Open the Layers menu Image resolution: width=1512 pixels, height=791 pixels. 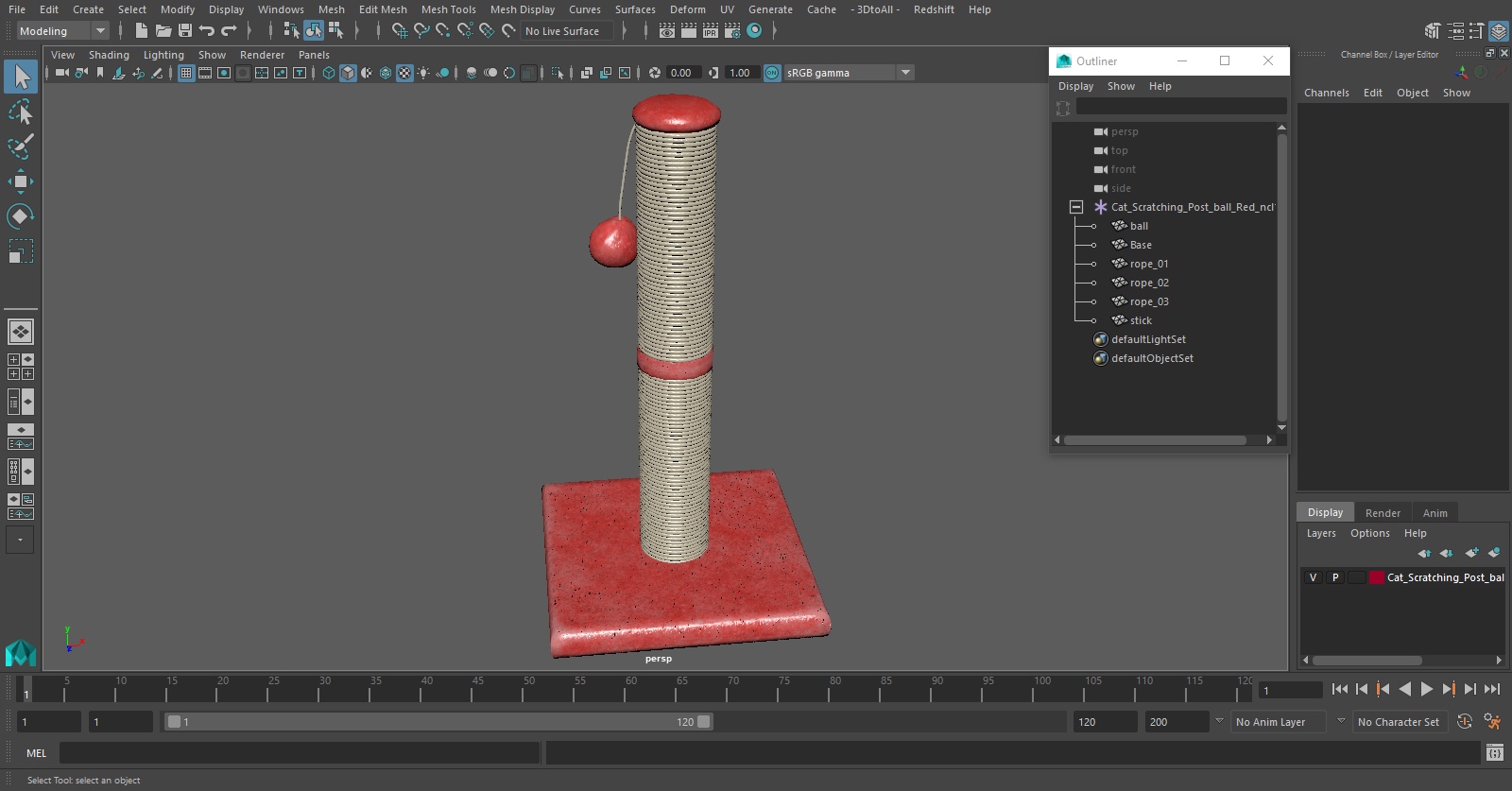pos(1321,533)
